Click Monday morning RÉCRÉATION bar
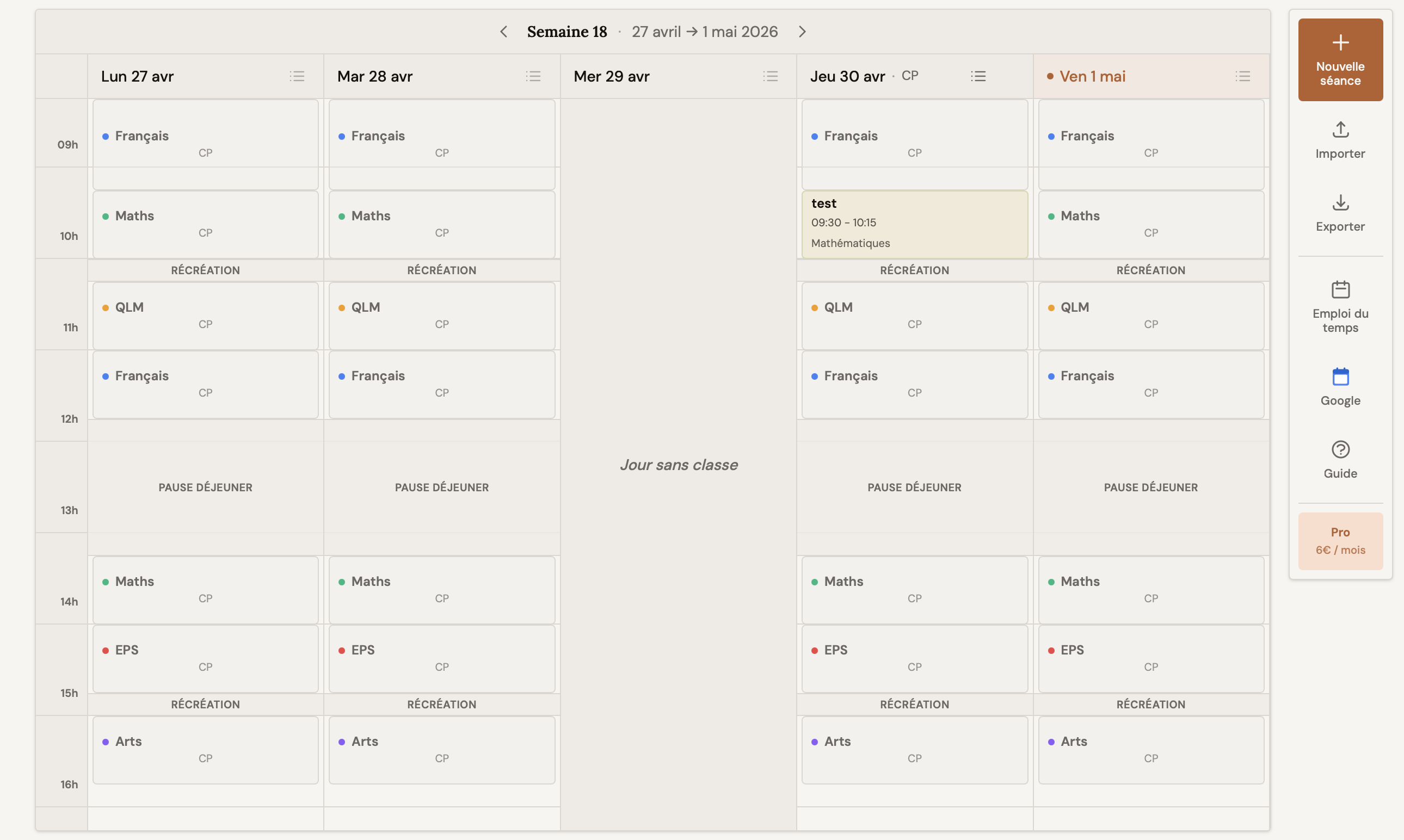 point(206,270)
